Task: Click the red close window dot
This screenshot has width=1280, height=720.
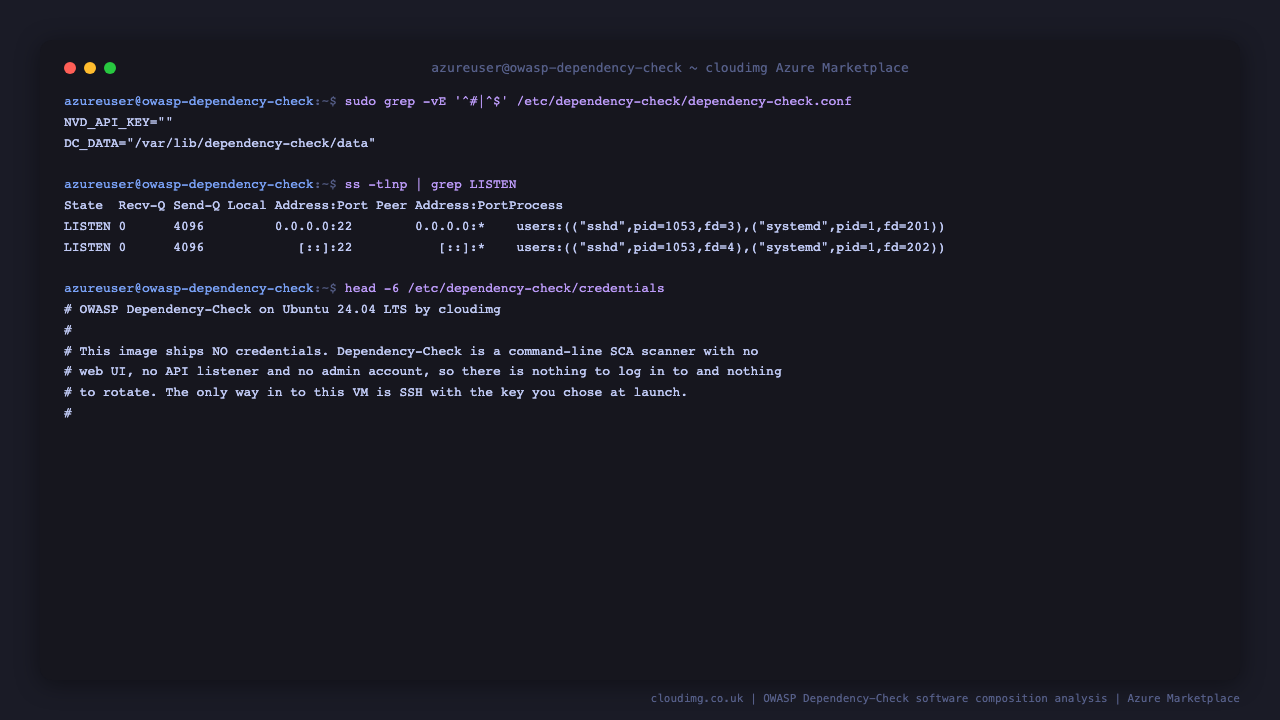Action: (x=70, y=68)
